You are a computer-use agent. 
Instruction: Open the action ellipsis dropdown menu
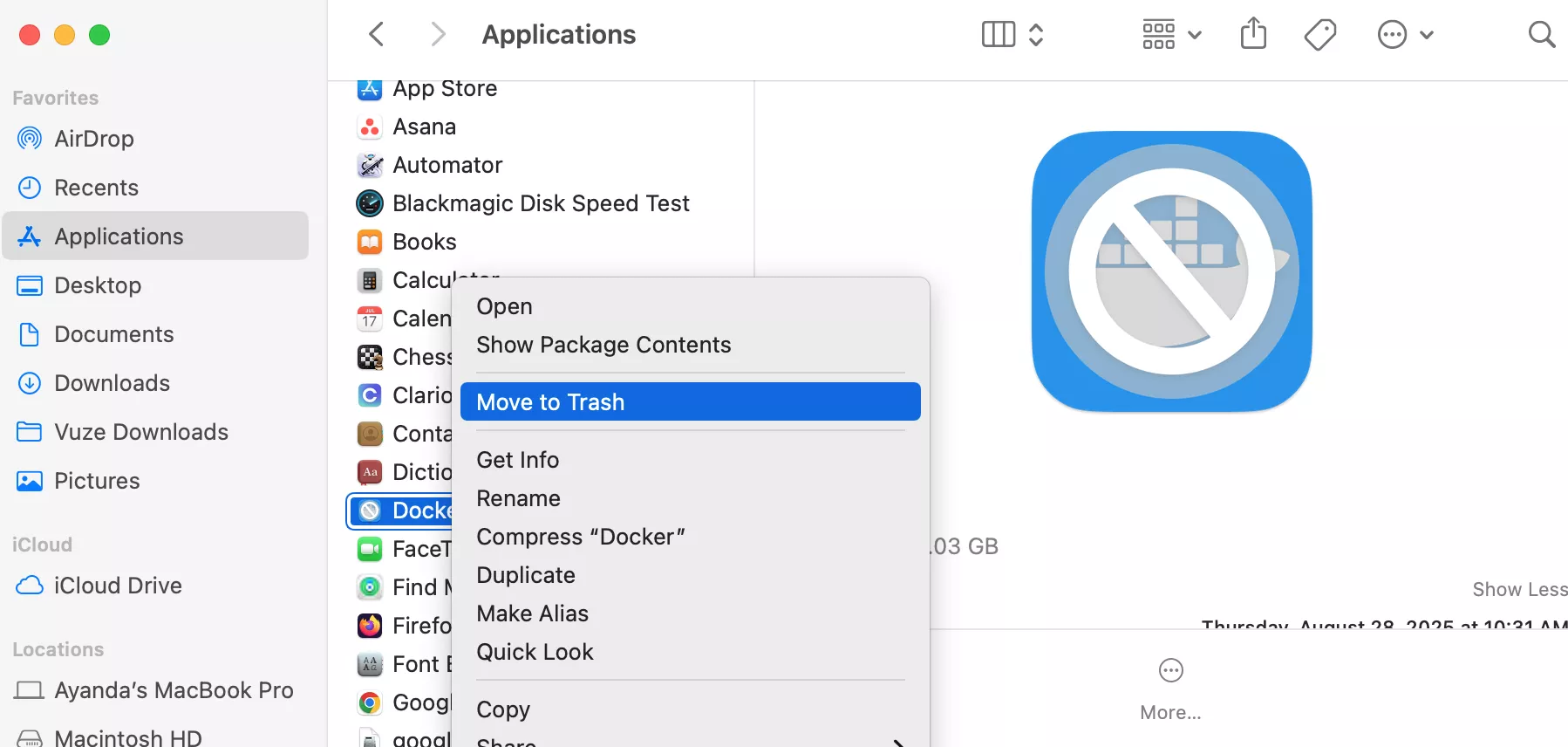(1405, 35)
